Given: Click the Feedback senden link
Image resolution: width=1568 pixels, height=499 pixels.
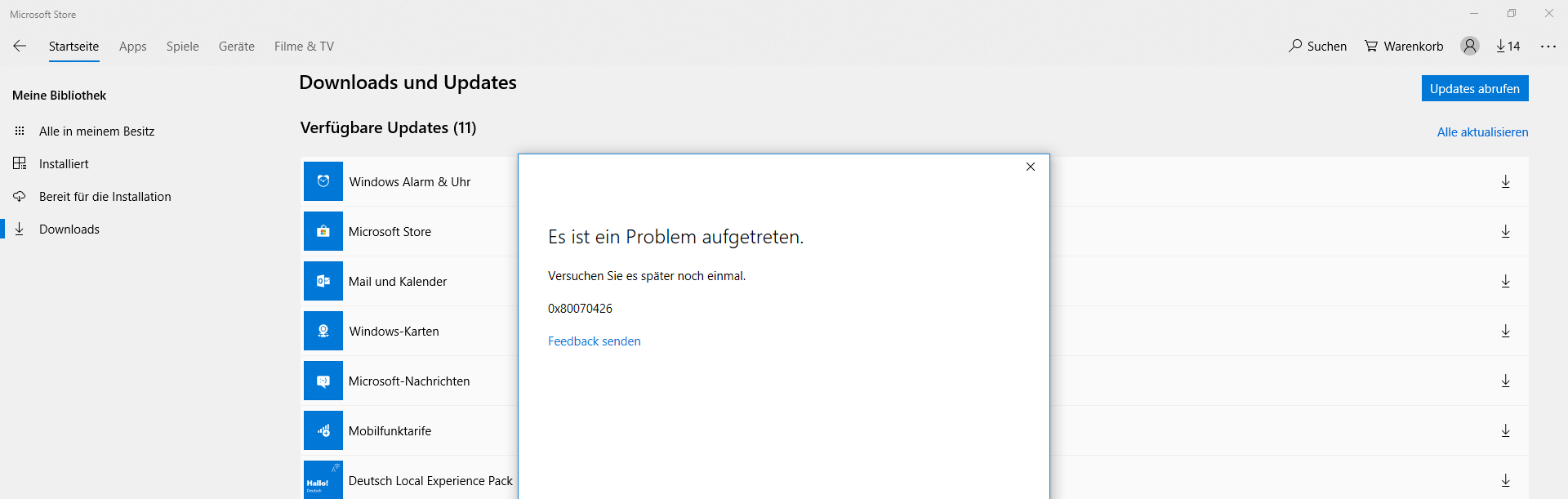Looking at the screenshot, I should click(595, 341).
